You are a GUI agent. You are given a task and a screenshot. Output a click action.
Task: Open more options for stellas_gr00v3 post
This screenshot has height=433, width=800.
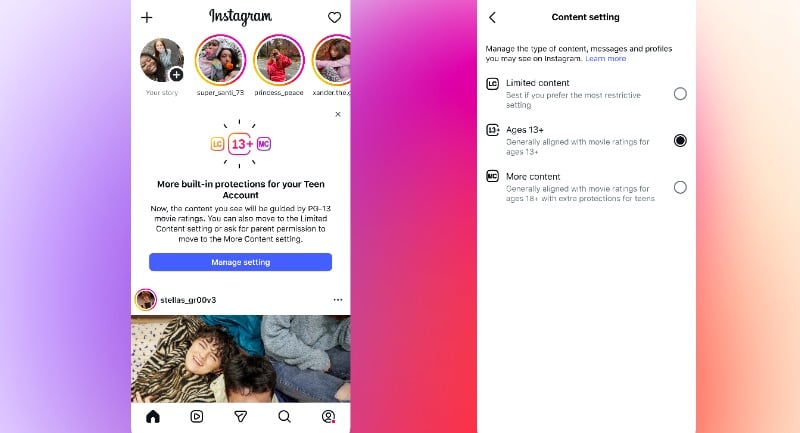[x=338, y=300]
